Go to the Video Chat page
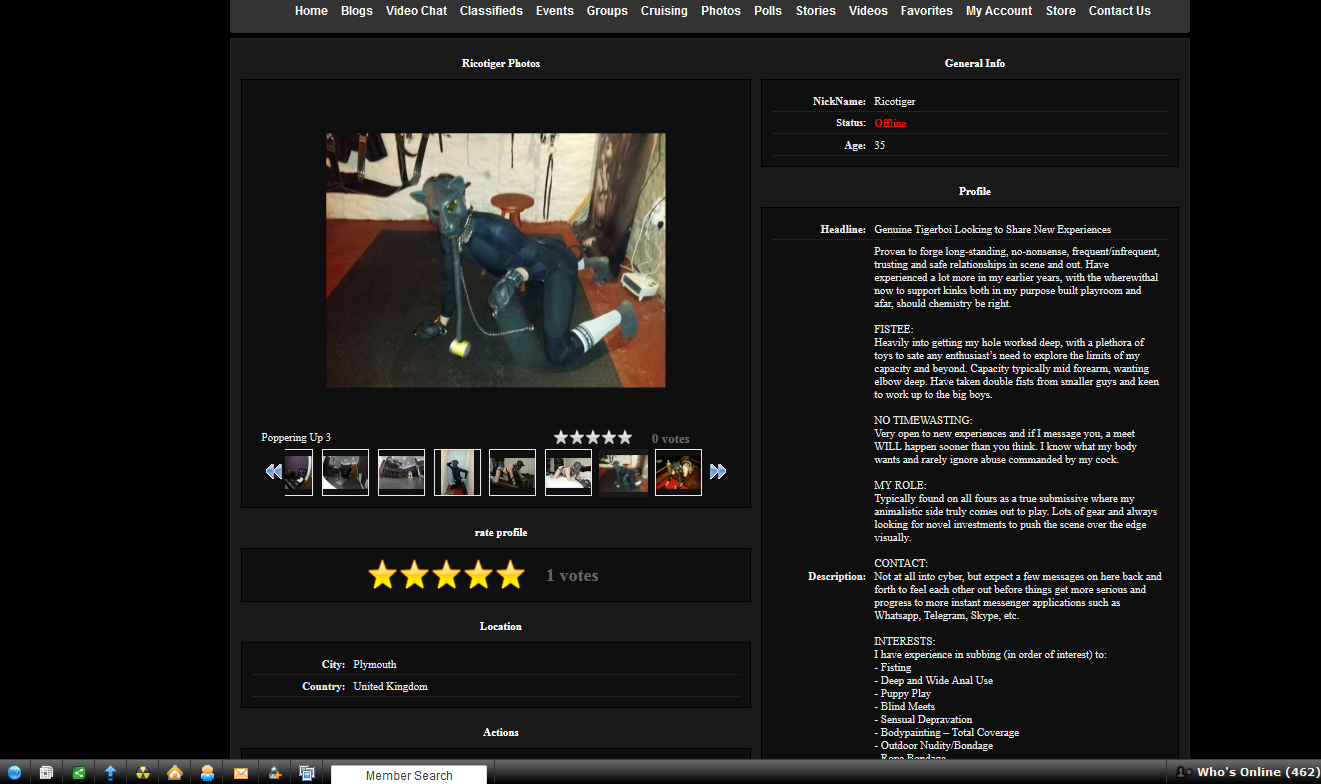 click(x=416, y=11)
